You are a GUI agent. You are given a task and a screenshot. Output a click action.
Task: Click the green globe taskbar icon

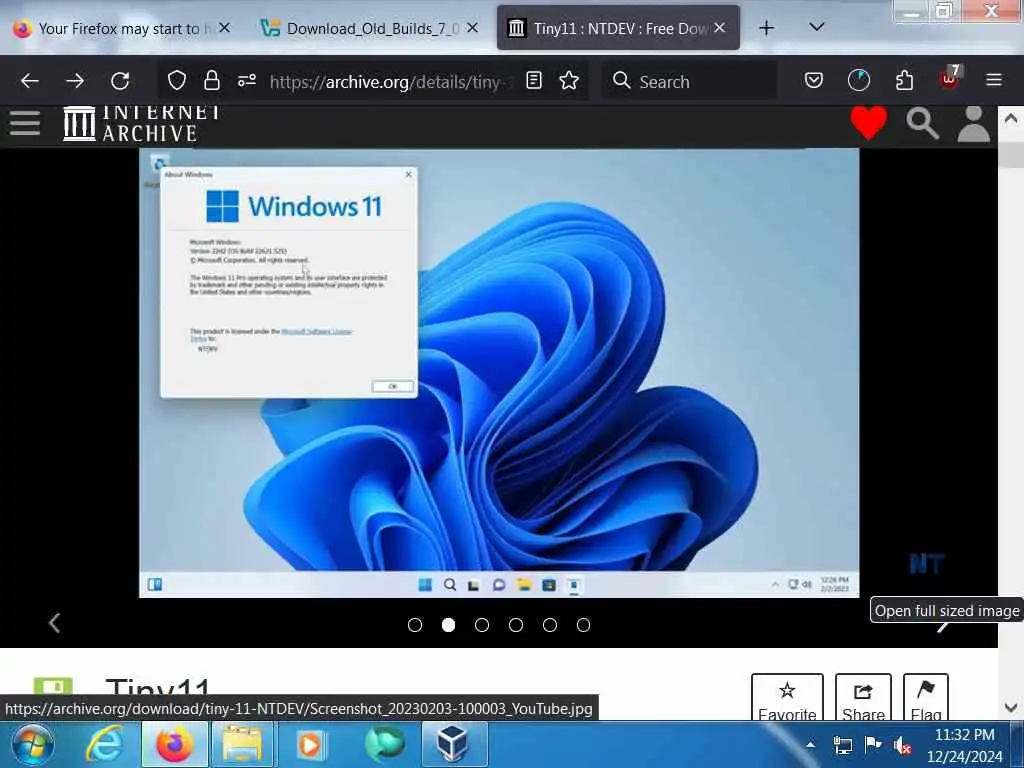(385, 744)
